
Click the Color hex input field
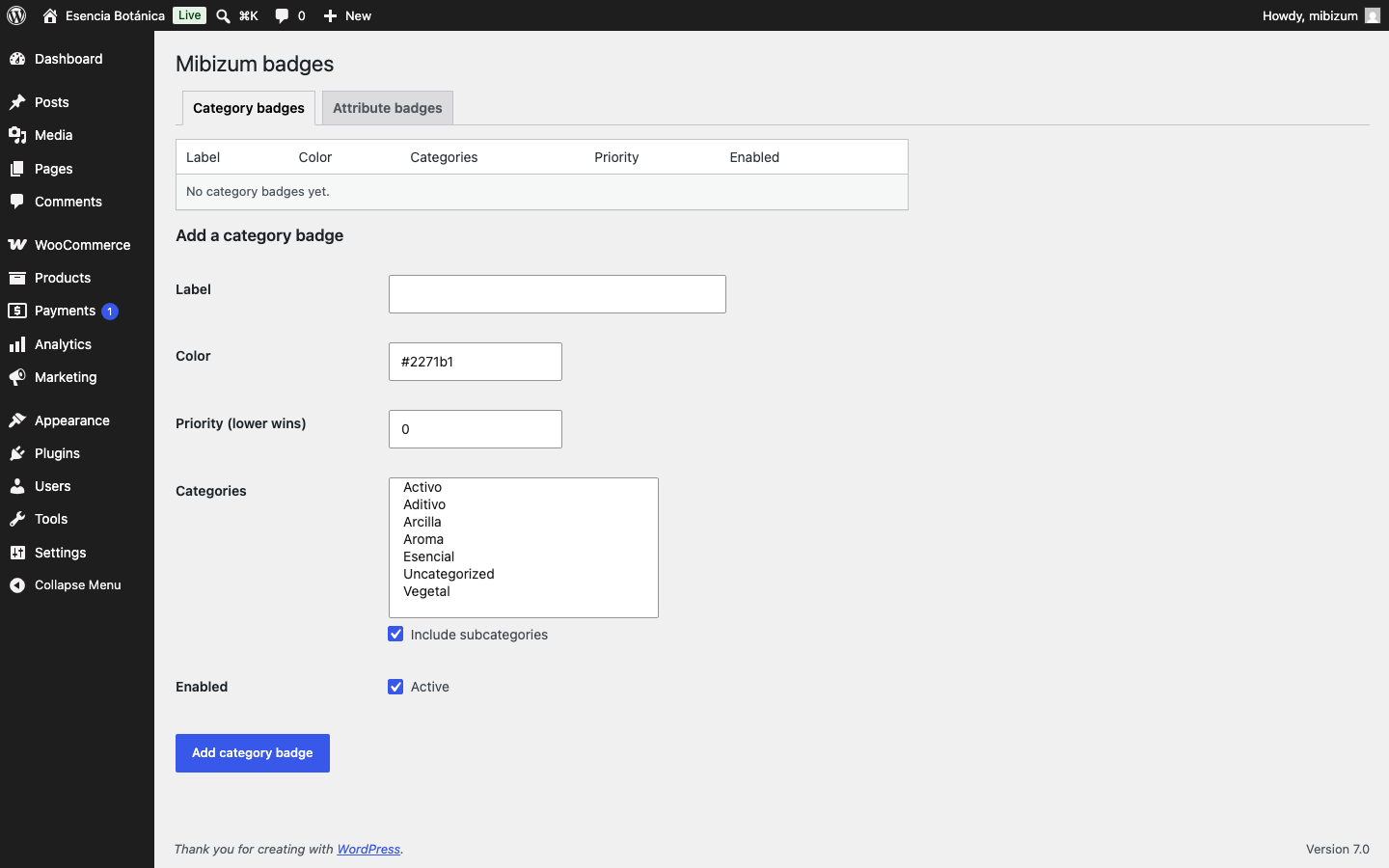click(476, 362)
